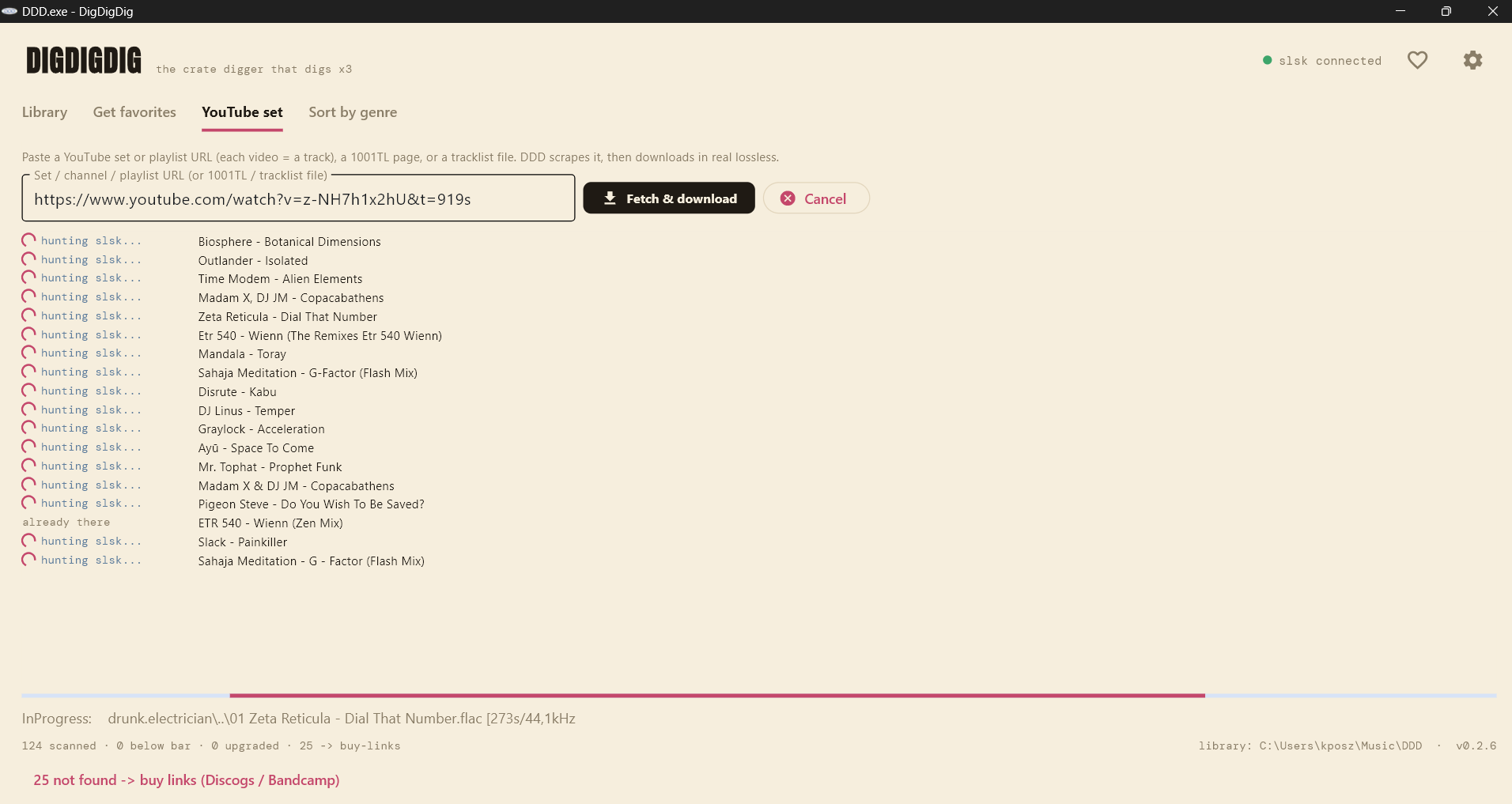Image resolution: width=1512 pixels, height=804 pixels.
Task: Select the Graylock - Acceleration track
Action: tap(261, 429)
